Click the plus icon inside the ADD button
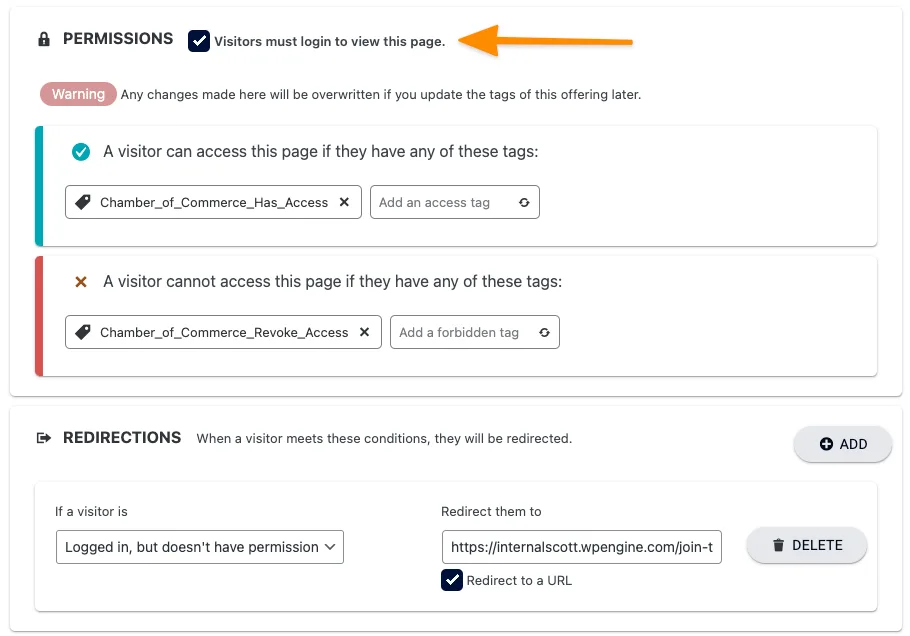 (x=825, y=443)
